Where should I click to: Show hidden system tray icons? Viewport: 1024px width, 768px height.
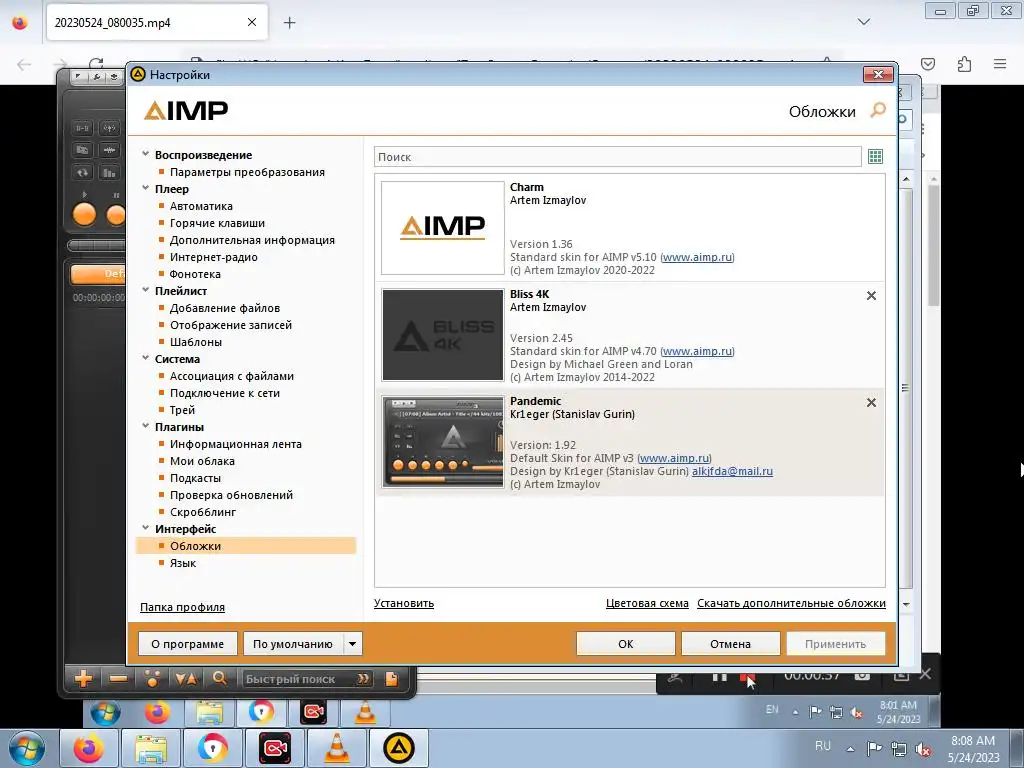pos(850,749)
